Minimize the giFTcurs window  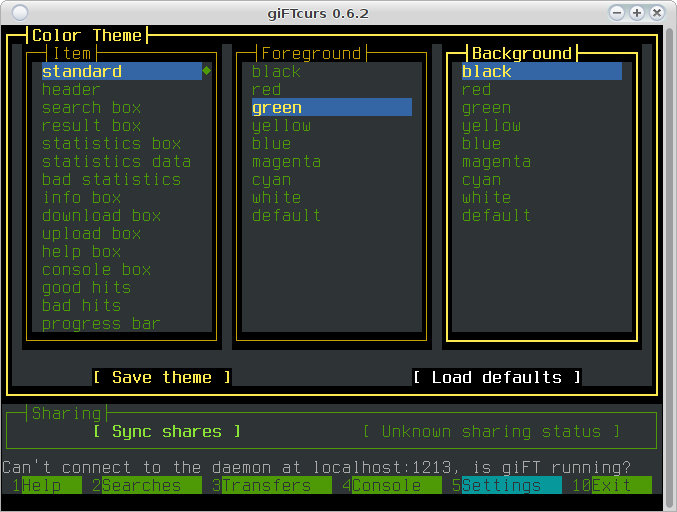(617, 13)
